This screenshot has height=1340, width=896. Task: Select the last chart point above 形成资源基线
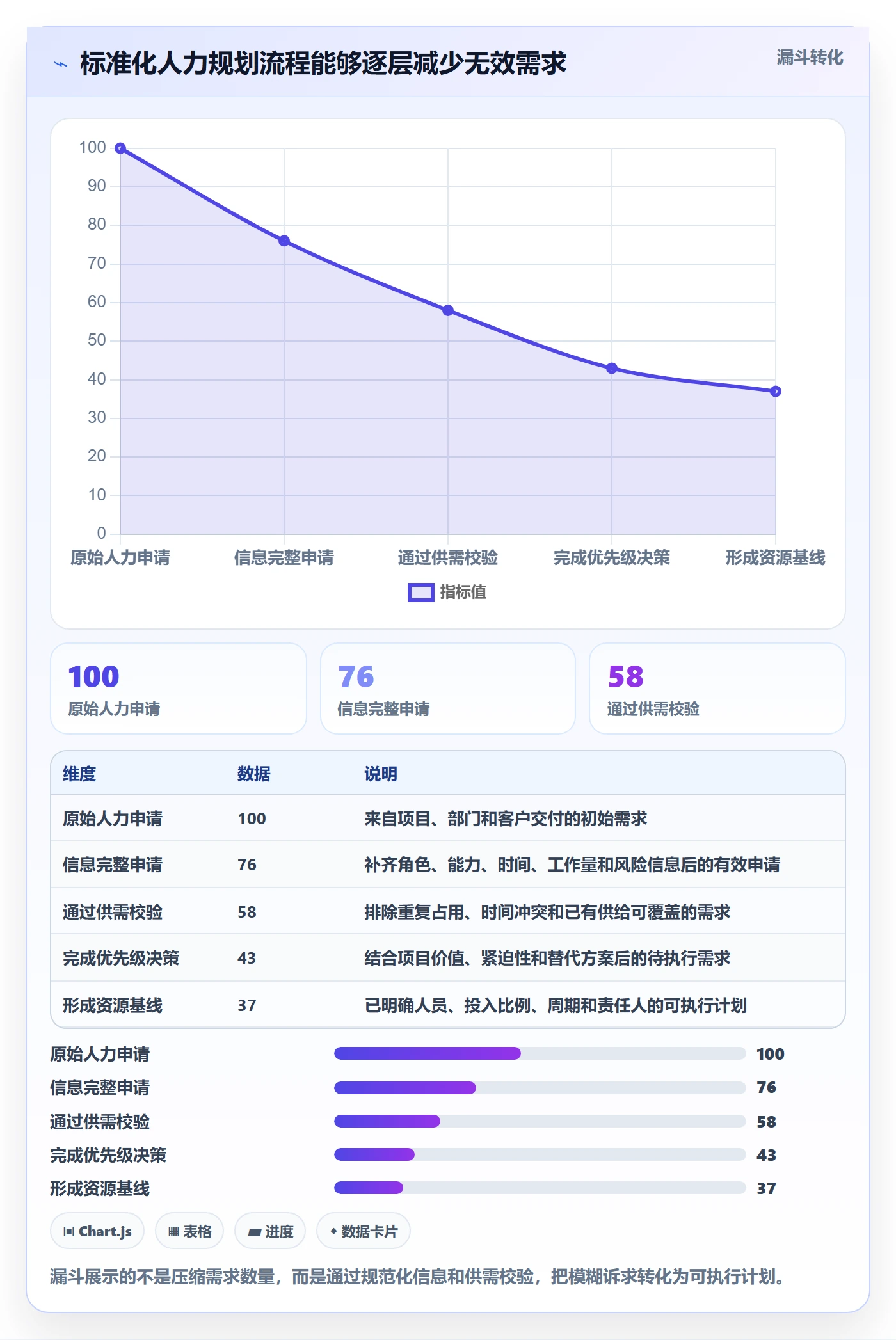(x=776, y=392)
